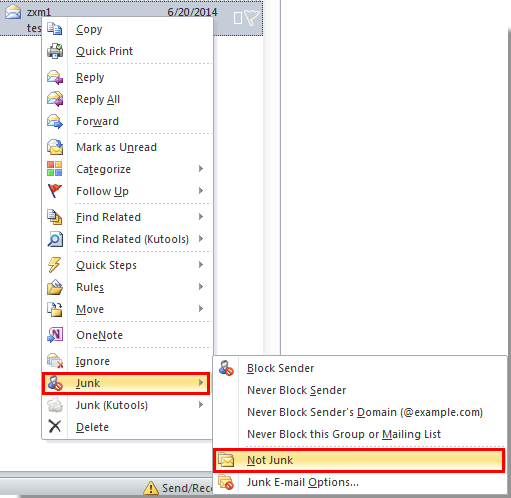Click the Reply All envelope icon
This screenshot has height=498, width=511.
coord(55,99)
